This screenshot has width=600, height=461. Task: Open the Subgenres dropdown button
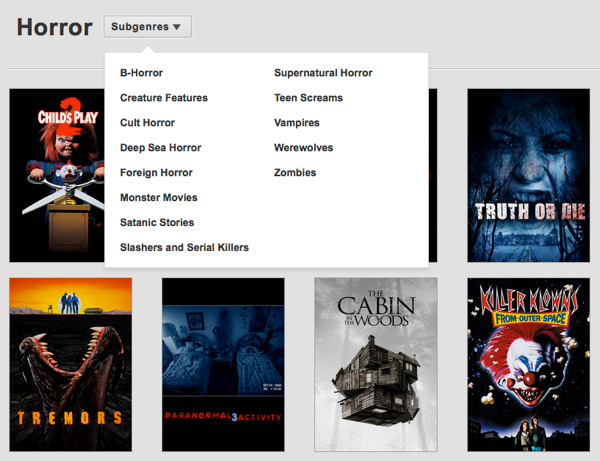point(147,26)
